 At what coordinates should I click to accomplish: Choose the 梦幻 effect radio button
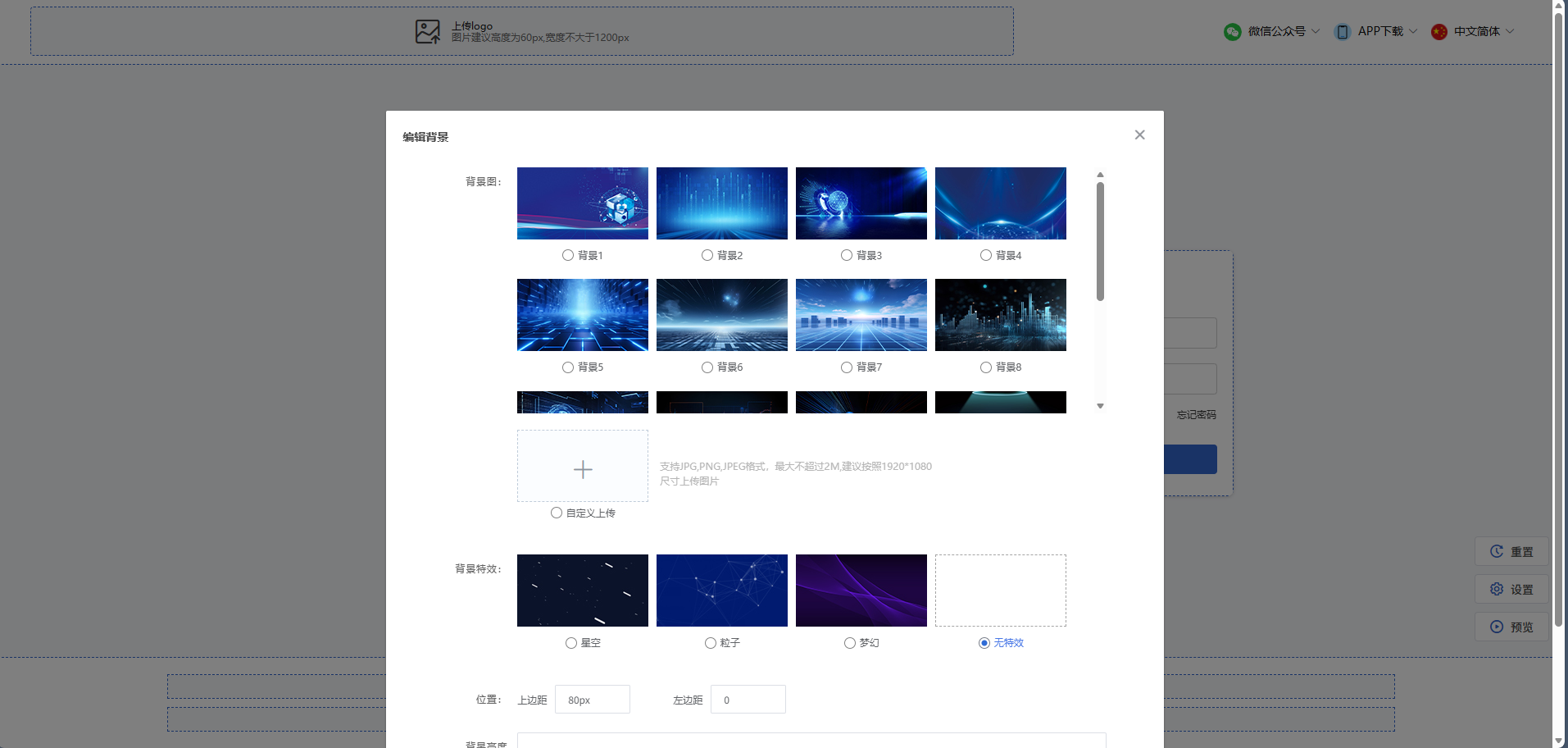point(850,643)
